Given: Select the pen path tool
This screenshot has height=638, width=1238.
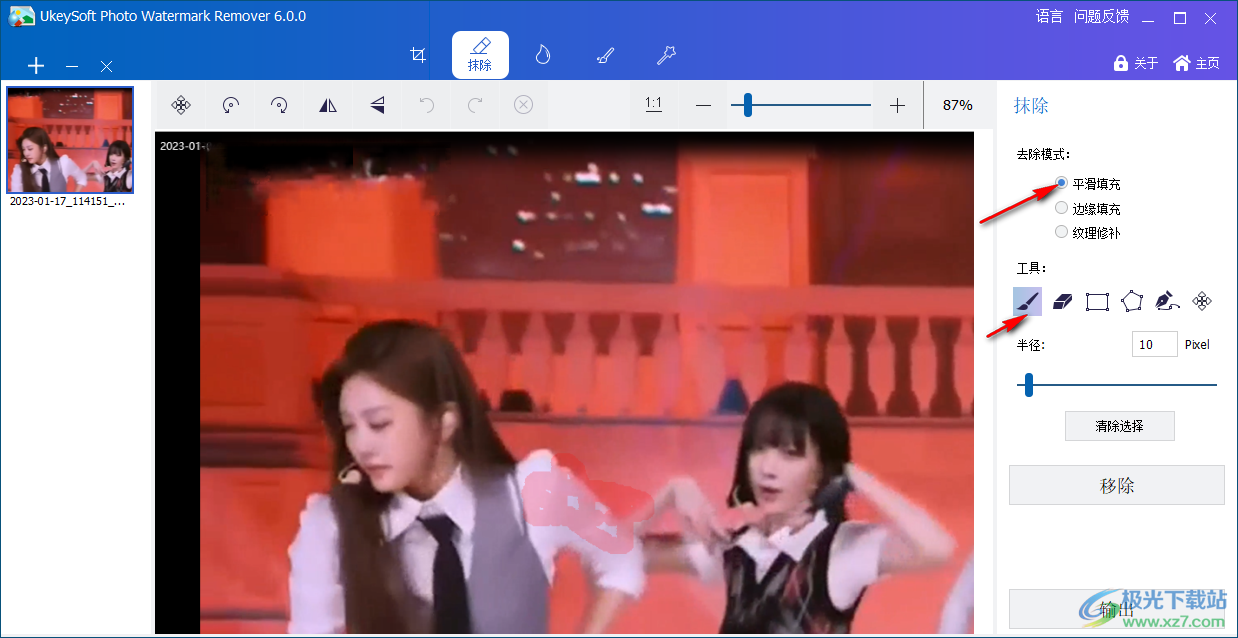Looking at the screenshot, I should coord(1167,301).
